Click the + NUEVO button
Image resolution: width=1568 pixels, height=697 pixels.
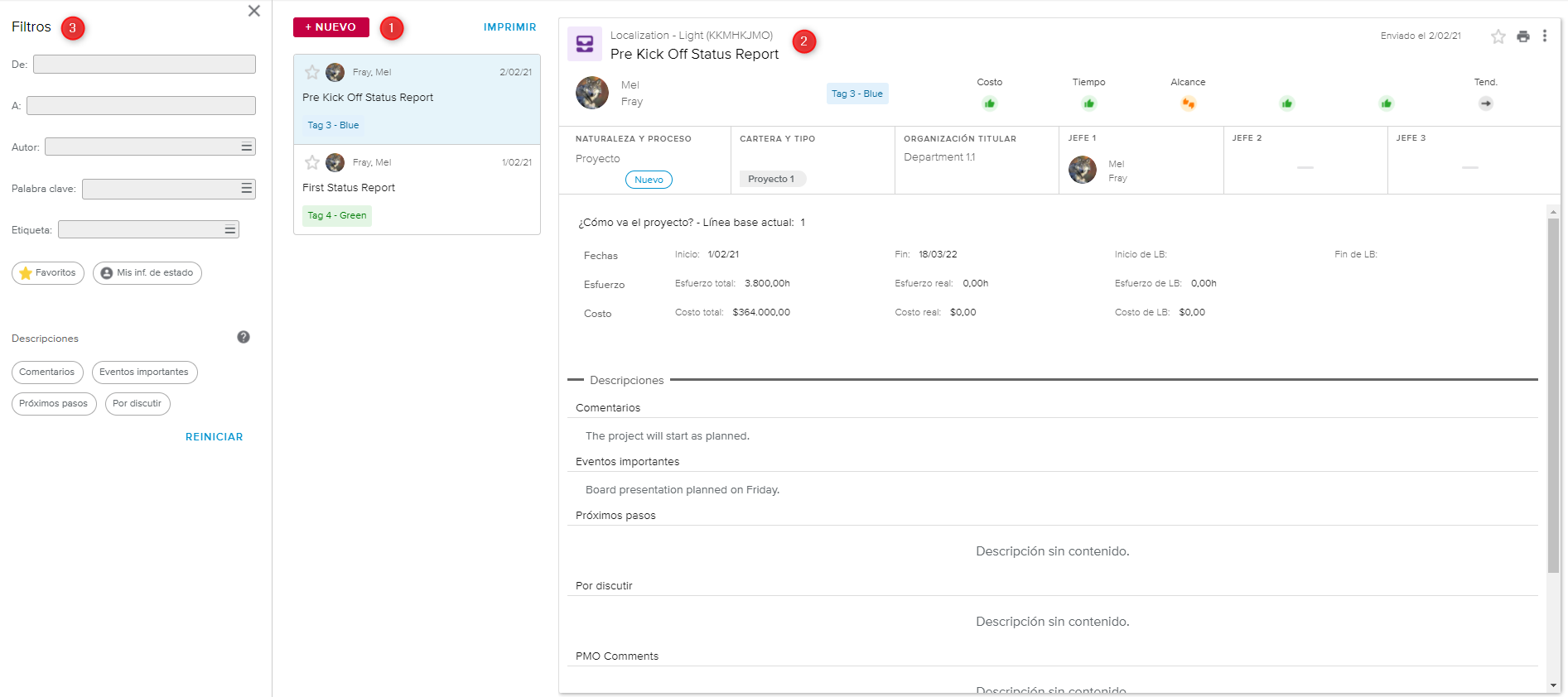(330, 27)
